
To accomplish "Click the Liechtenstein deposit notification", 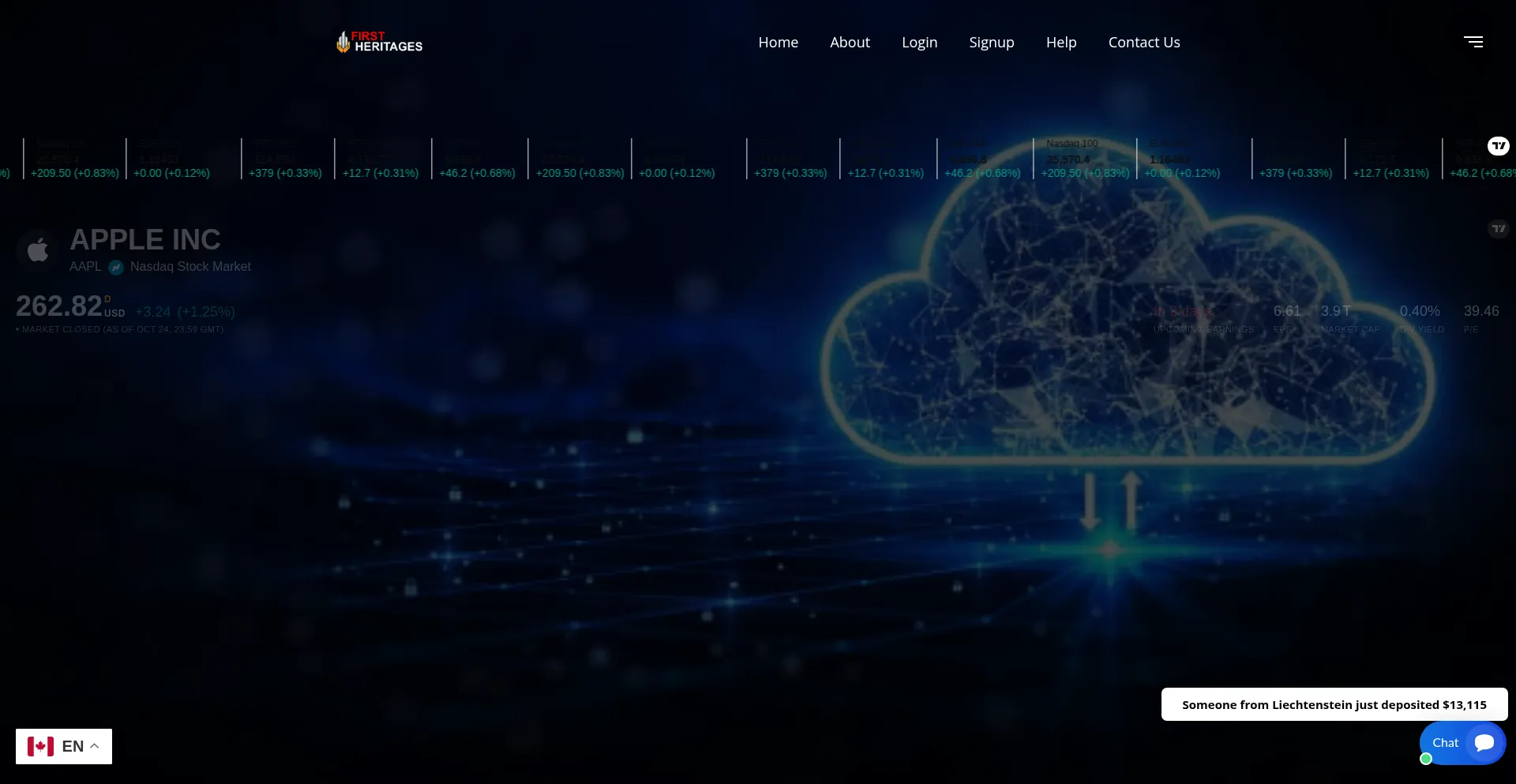I will (1334, 704).
